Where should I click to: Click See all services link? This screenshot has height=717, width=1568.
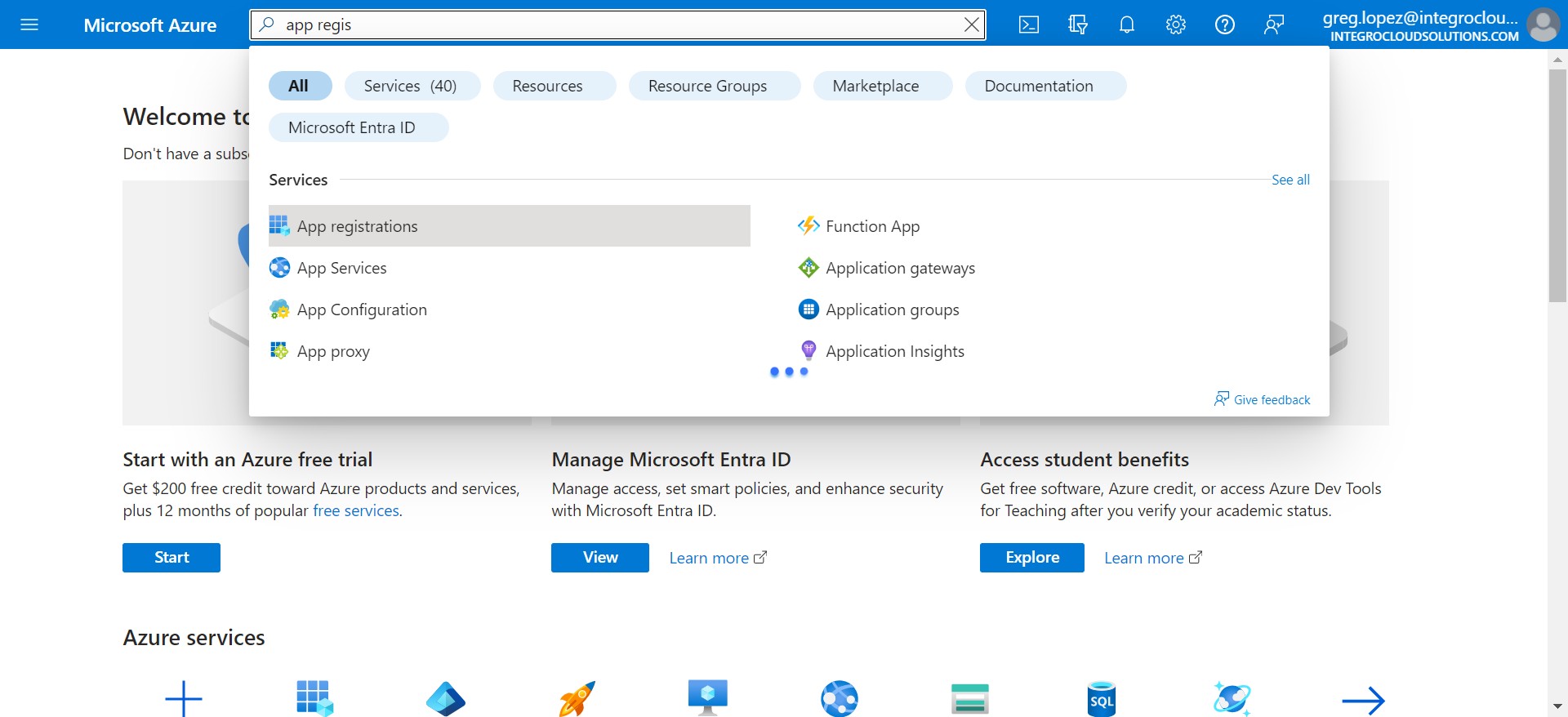pos(1290,180)
